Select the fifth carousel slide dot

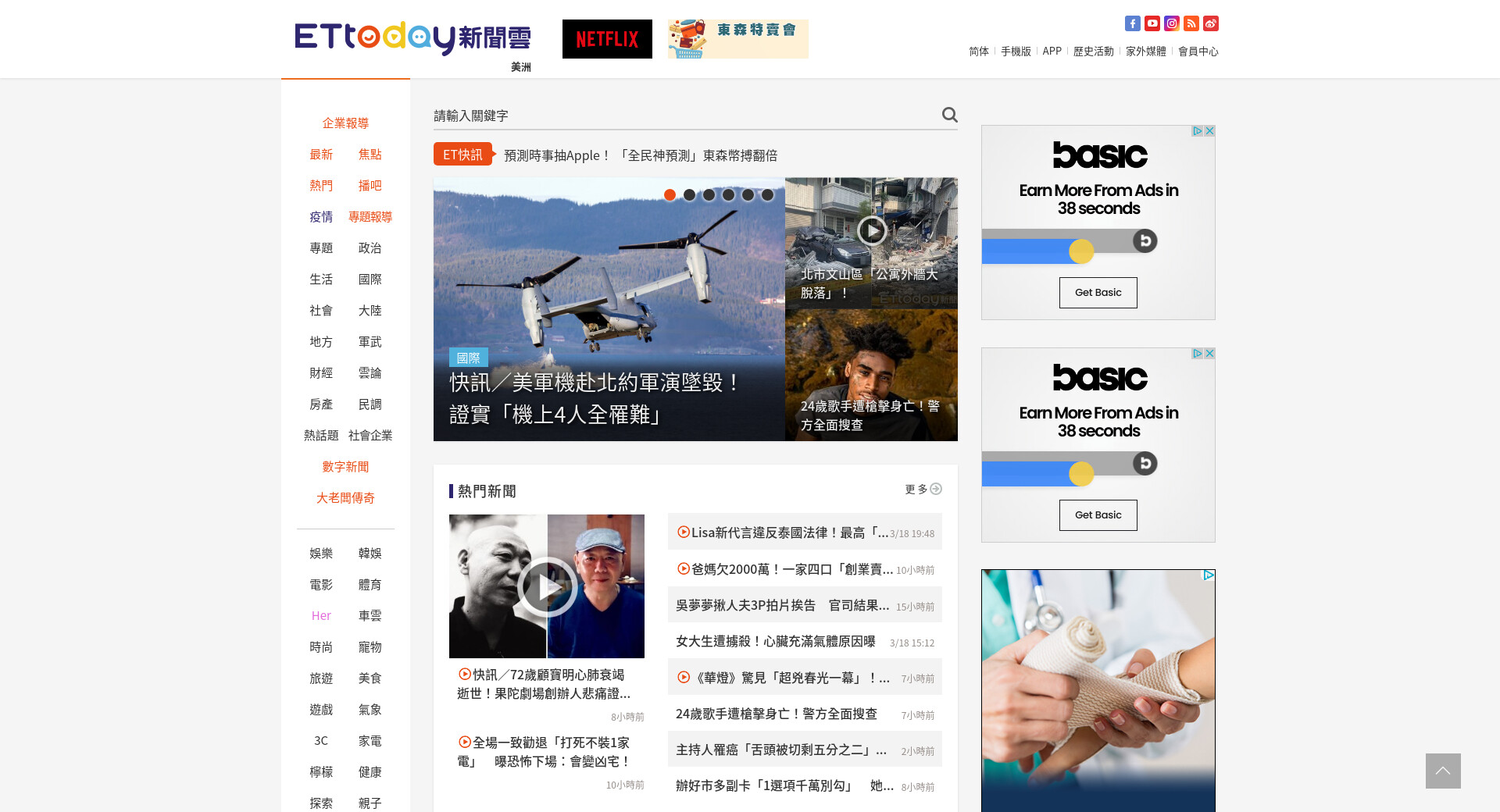(x=748, y=195)
